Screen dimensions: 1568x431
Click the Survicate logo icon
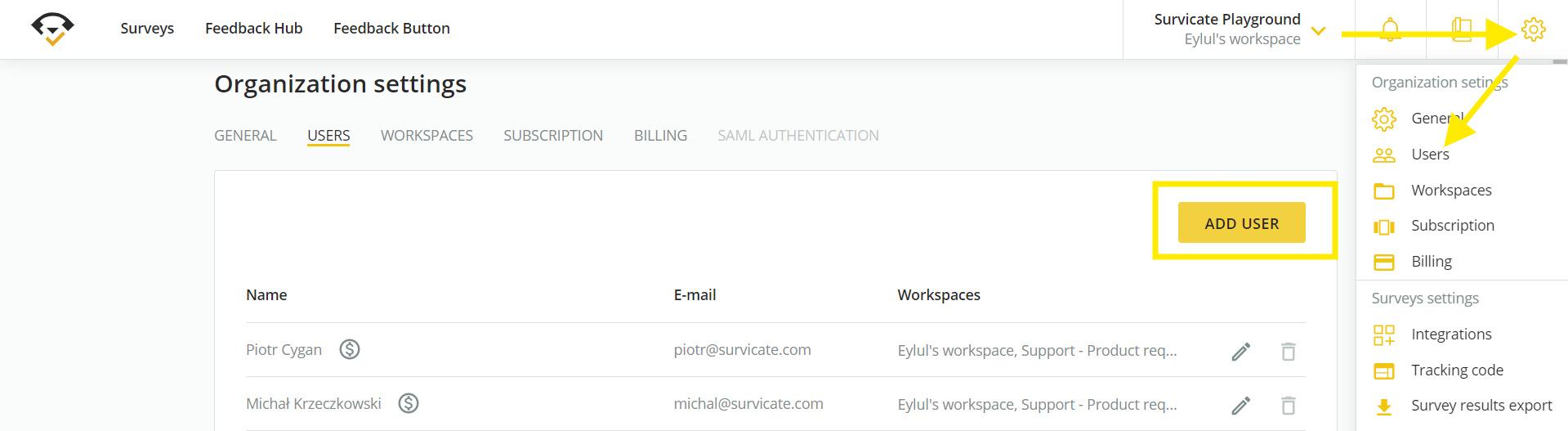[52, 29]
